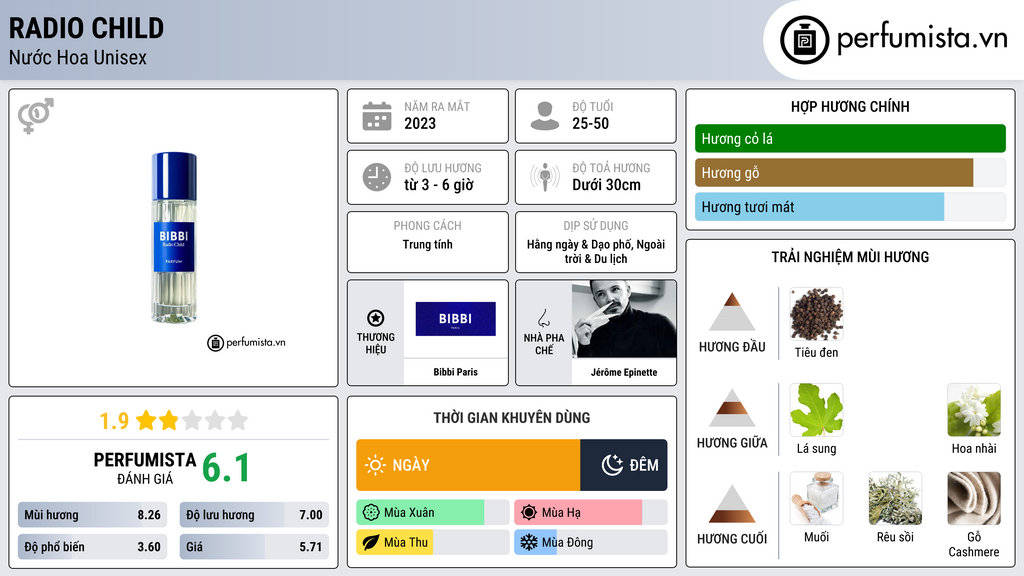This screenshot has width=1024, height=576.
Task: Click the moon icon next to Đêm
Action: pyautogui.click(x=612, y=465)
